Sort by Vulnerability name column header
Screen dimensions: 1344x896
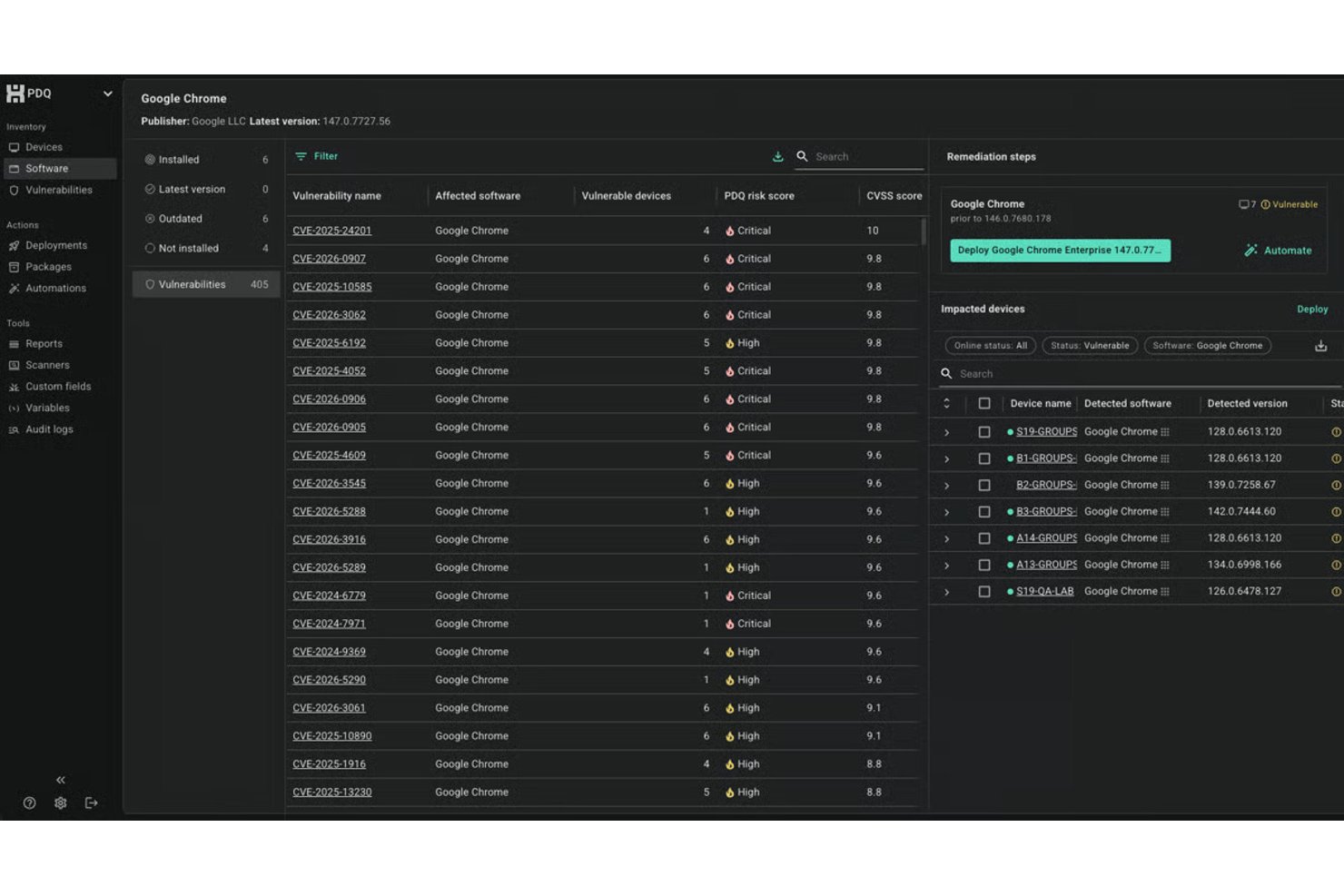click(x=337, y=196)
